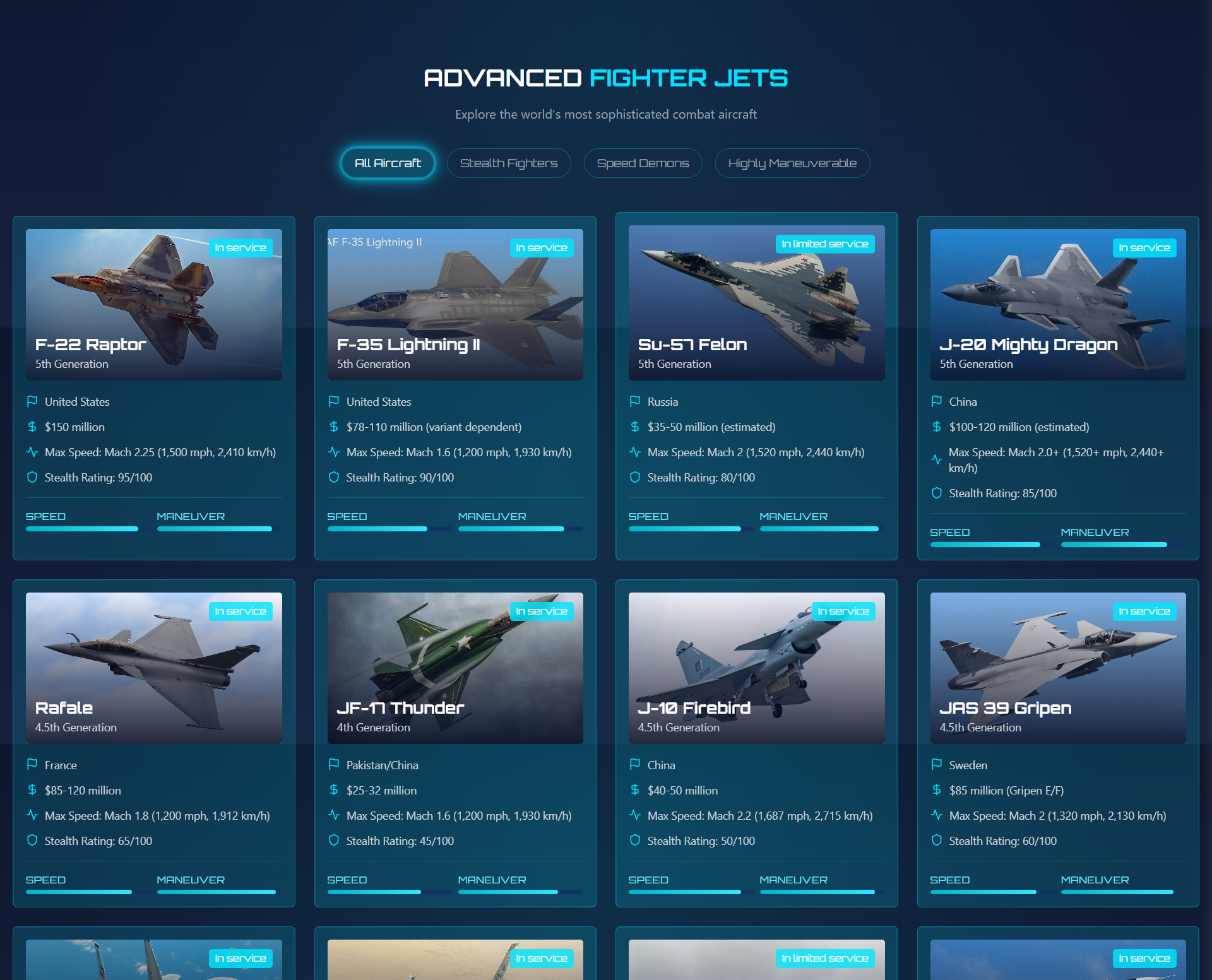Switch to the Stealth Fighters filter

[x=509, y=163]
